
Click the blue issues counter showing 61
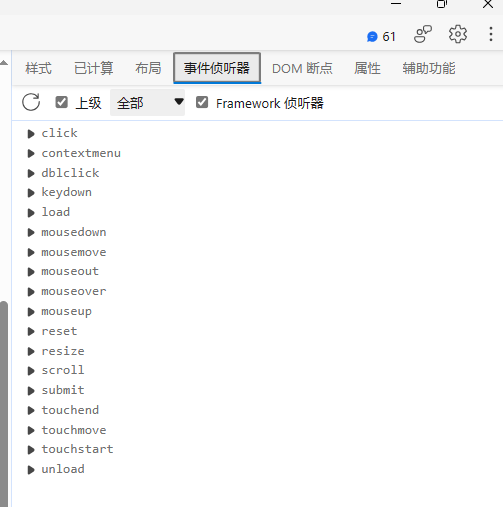(381, 36)
